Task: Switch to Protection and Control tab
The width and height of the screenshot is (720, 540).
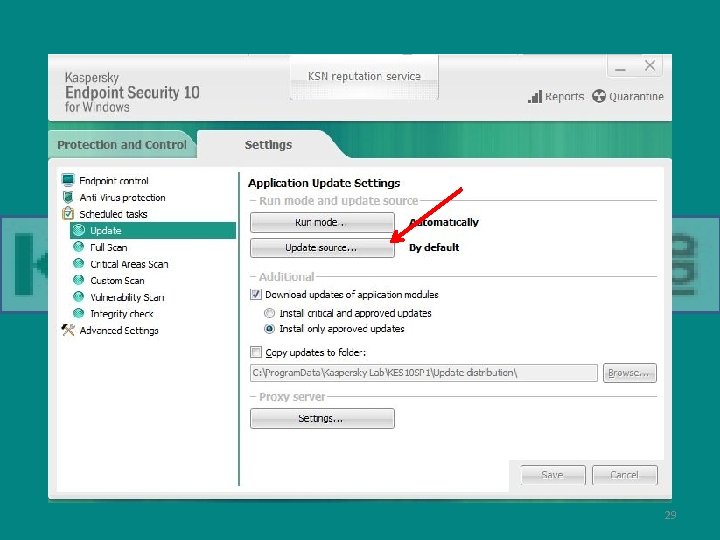Action: tap(122, 145)
